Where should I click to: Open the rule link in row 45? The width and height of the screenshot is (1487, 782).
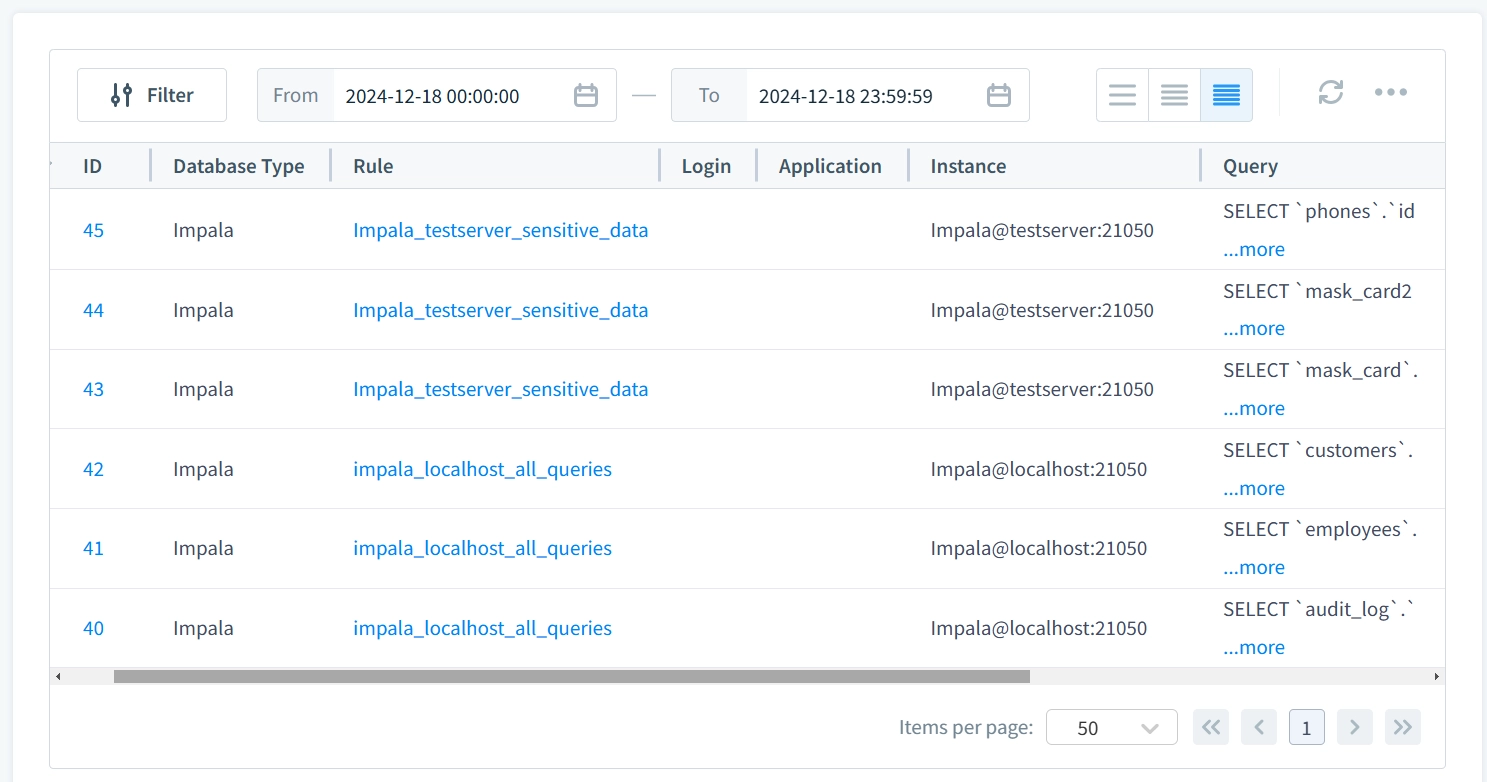501,230
